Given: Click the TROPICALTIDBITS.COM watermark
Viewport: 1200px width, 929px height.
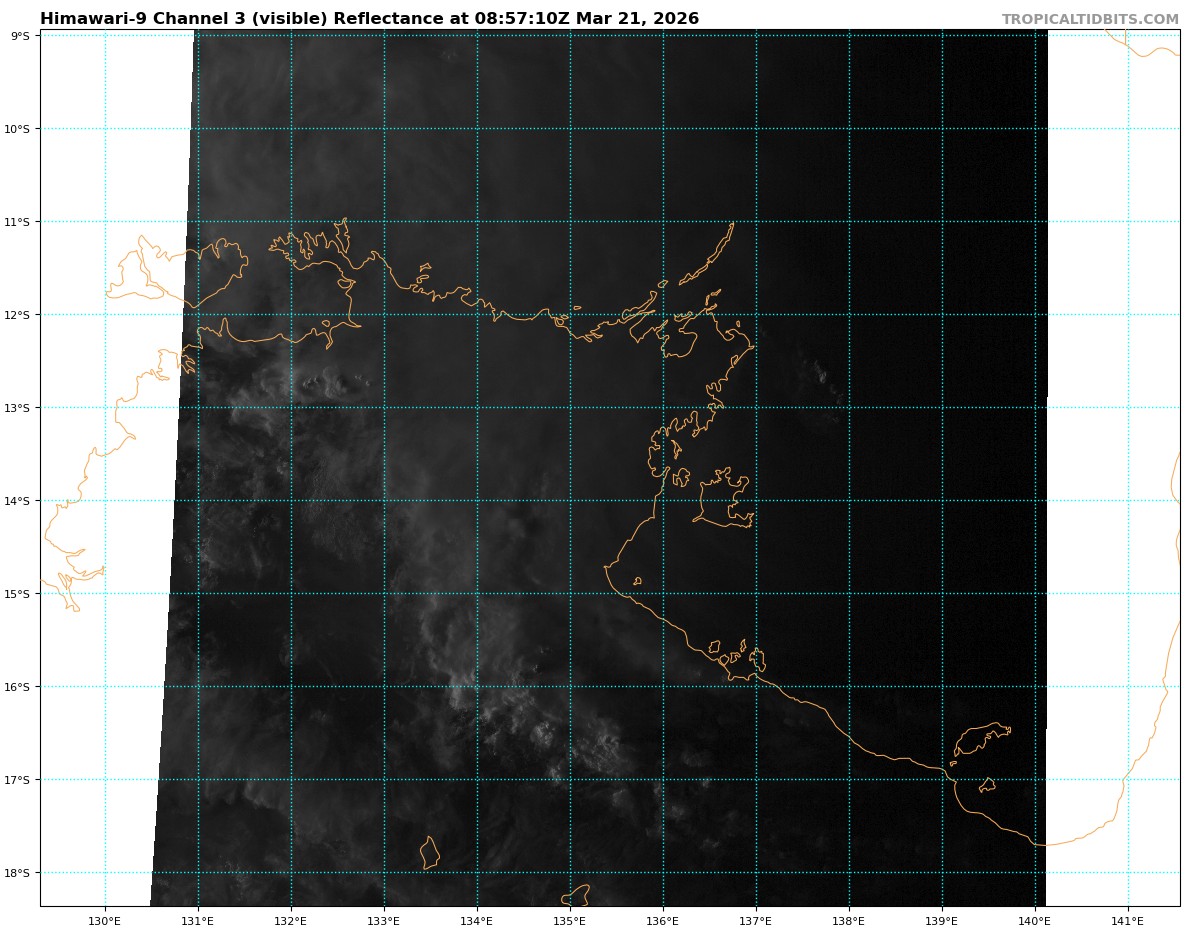Looking at the screenshot, I should pyautogui.click(x=1090, y=19).
